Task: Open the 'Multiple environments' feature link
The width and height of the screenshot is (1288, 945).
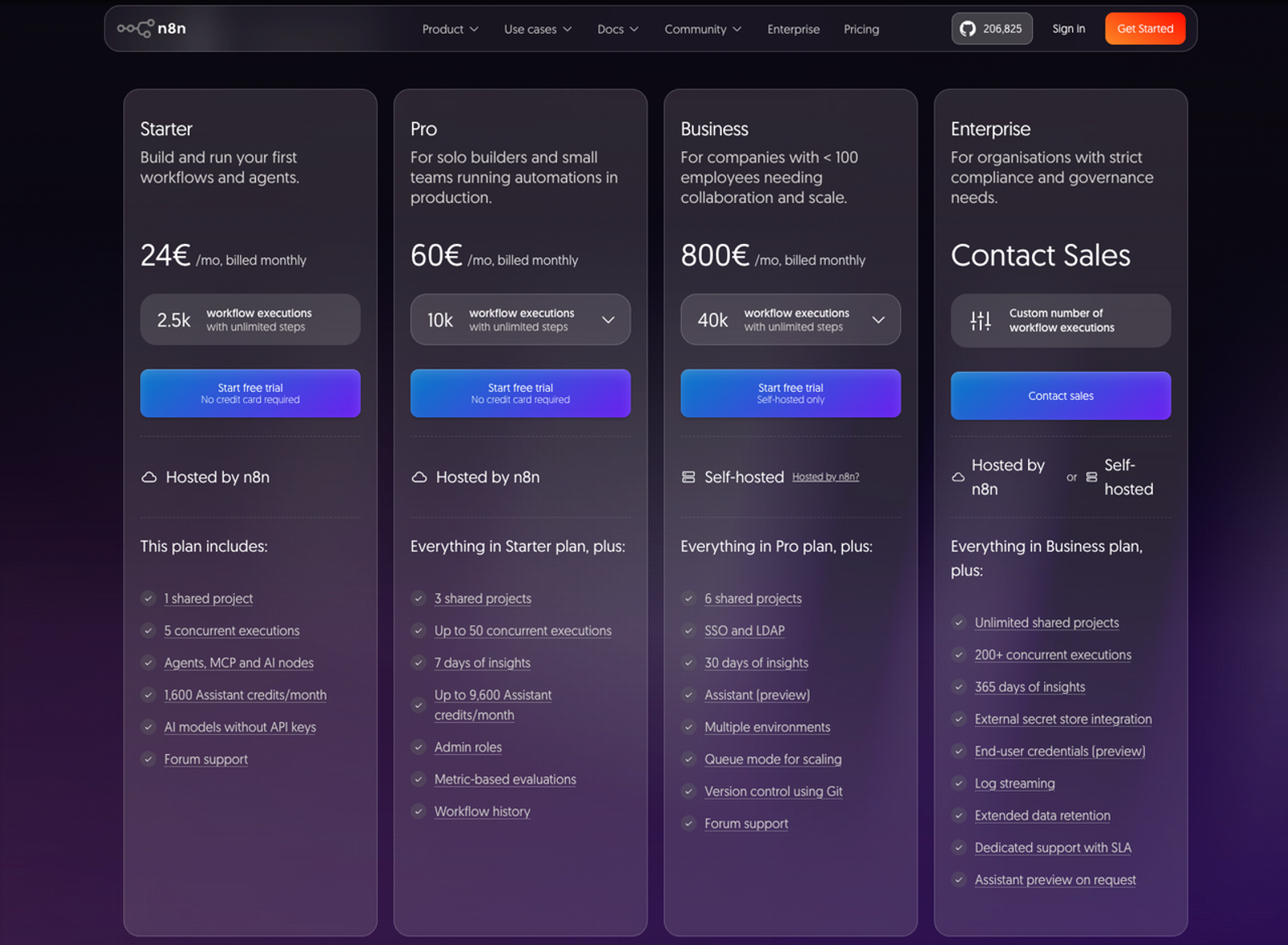Action: [x=767, y=727]
